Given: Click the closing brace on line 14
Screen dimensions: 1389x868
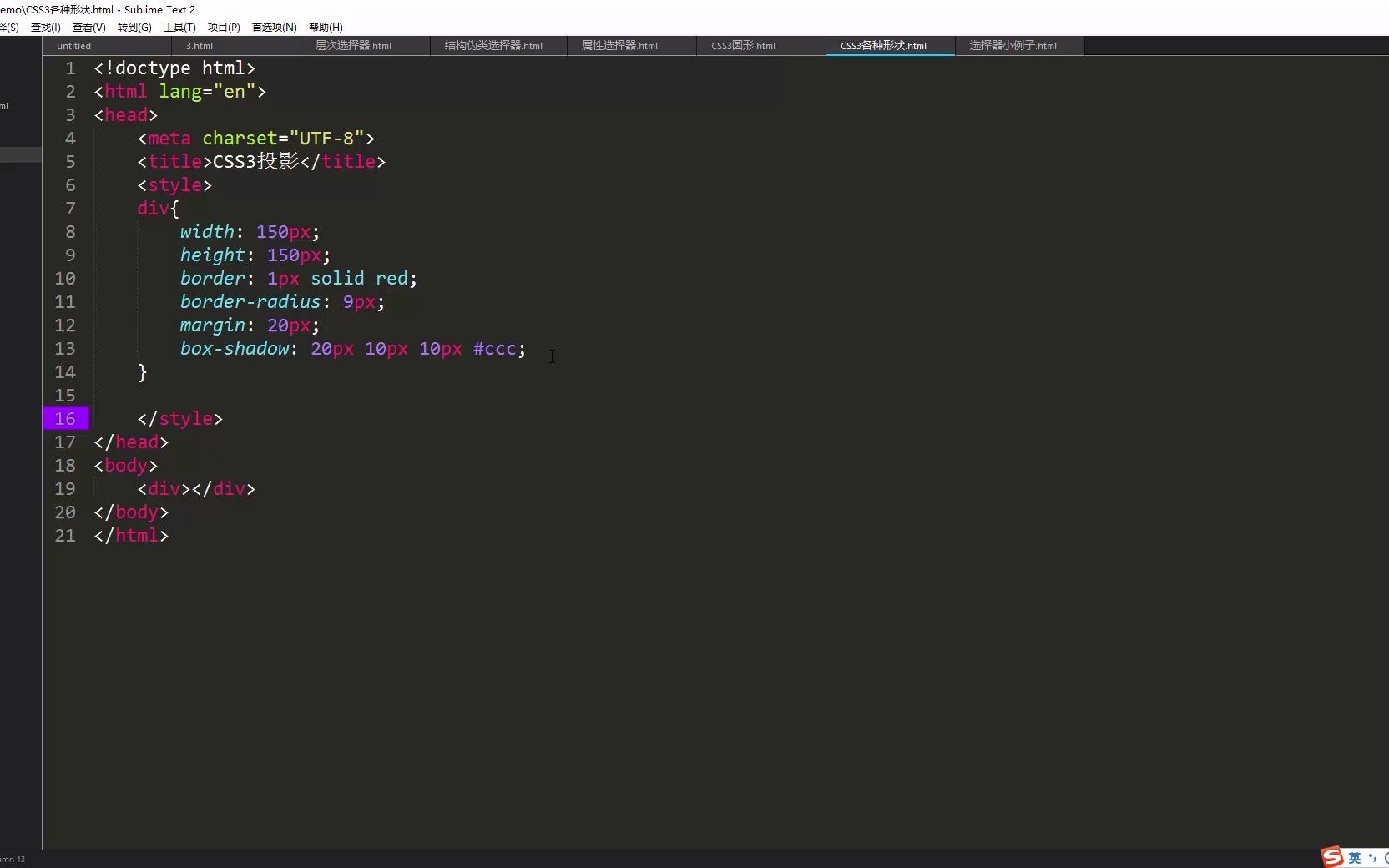Looking at the screenshot, I should point(142,372).
